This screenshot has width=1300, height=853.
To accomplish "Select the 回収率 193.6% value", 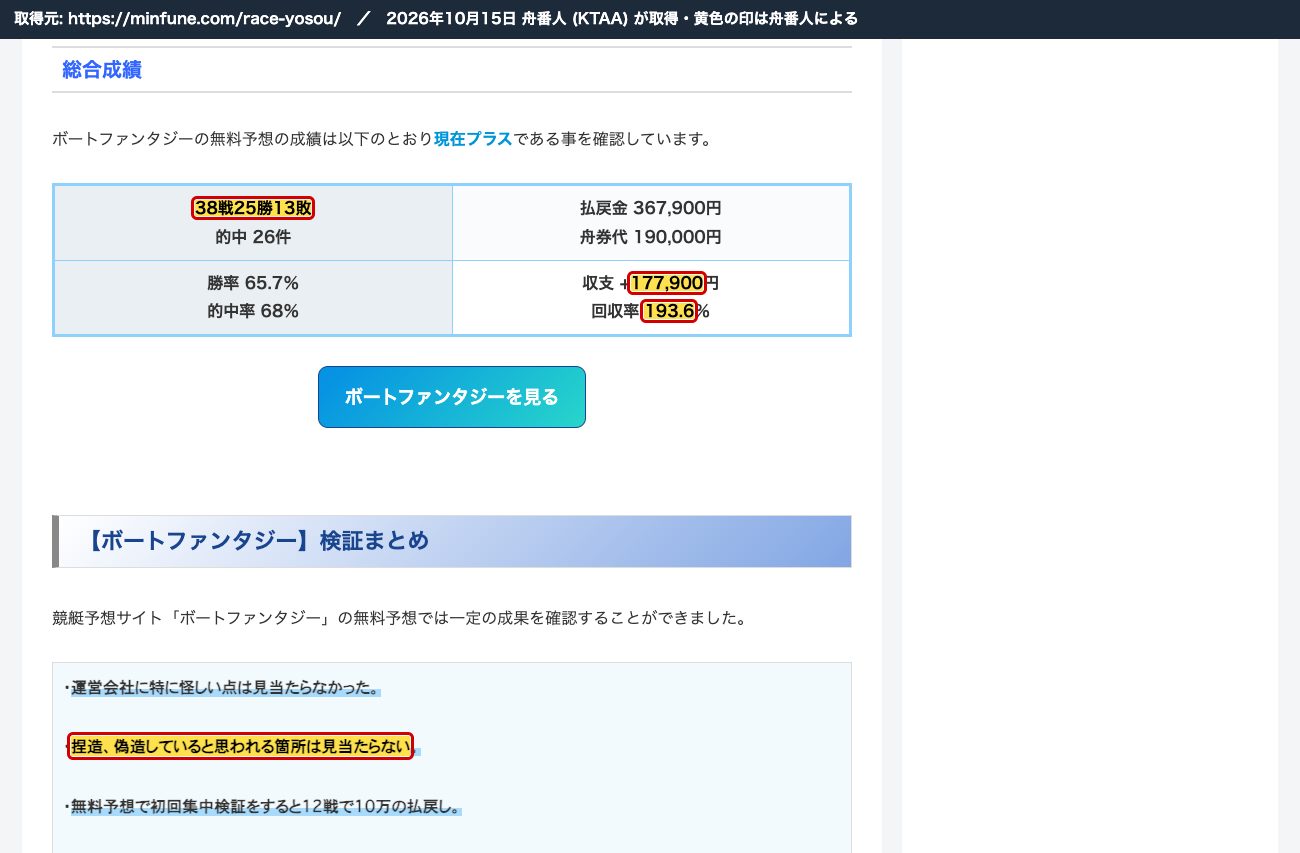I will 651,311.
